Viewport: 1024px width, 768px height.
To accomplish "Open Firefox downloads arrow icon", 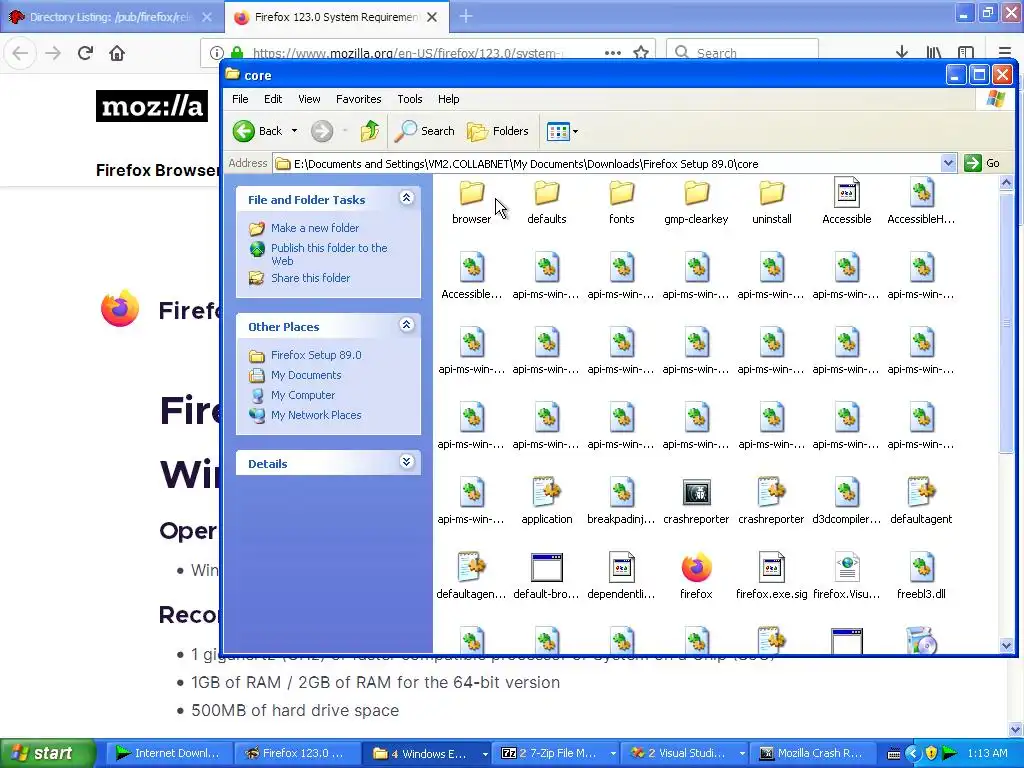I will pyautogui.click(x=902, y=53).
